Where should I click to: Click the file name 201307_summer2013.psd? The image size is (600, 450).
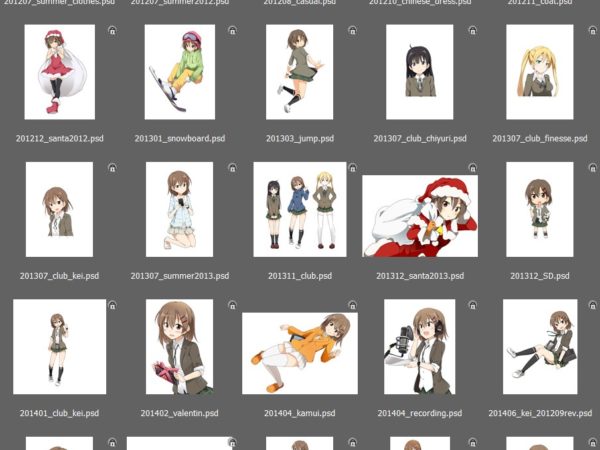180,276
